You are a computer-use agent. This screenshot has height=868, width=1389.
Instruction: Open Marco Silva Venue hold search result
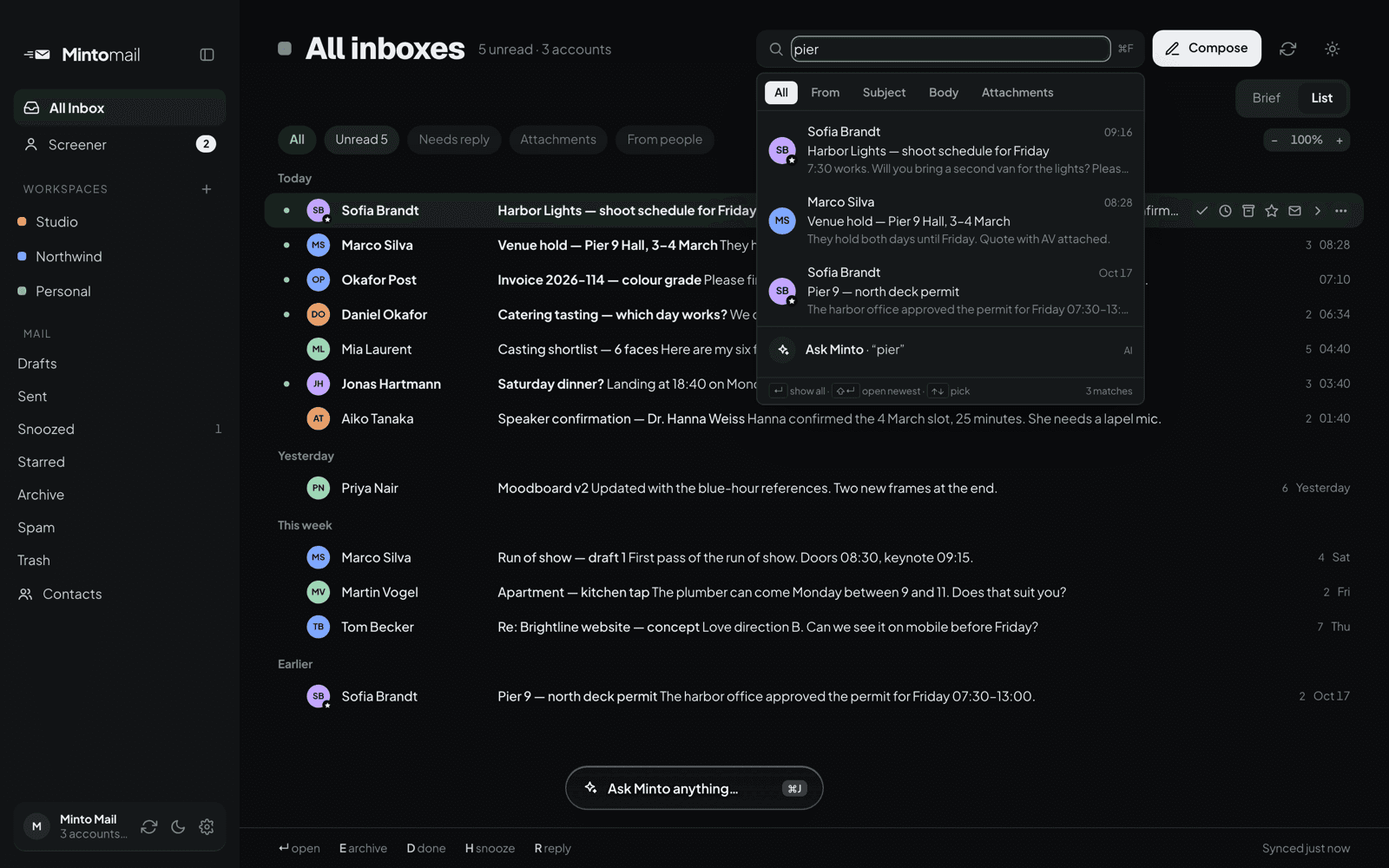(x=951, y=220)
